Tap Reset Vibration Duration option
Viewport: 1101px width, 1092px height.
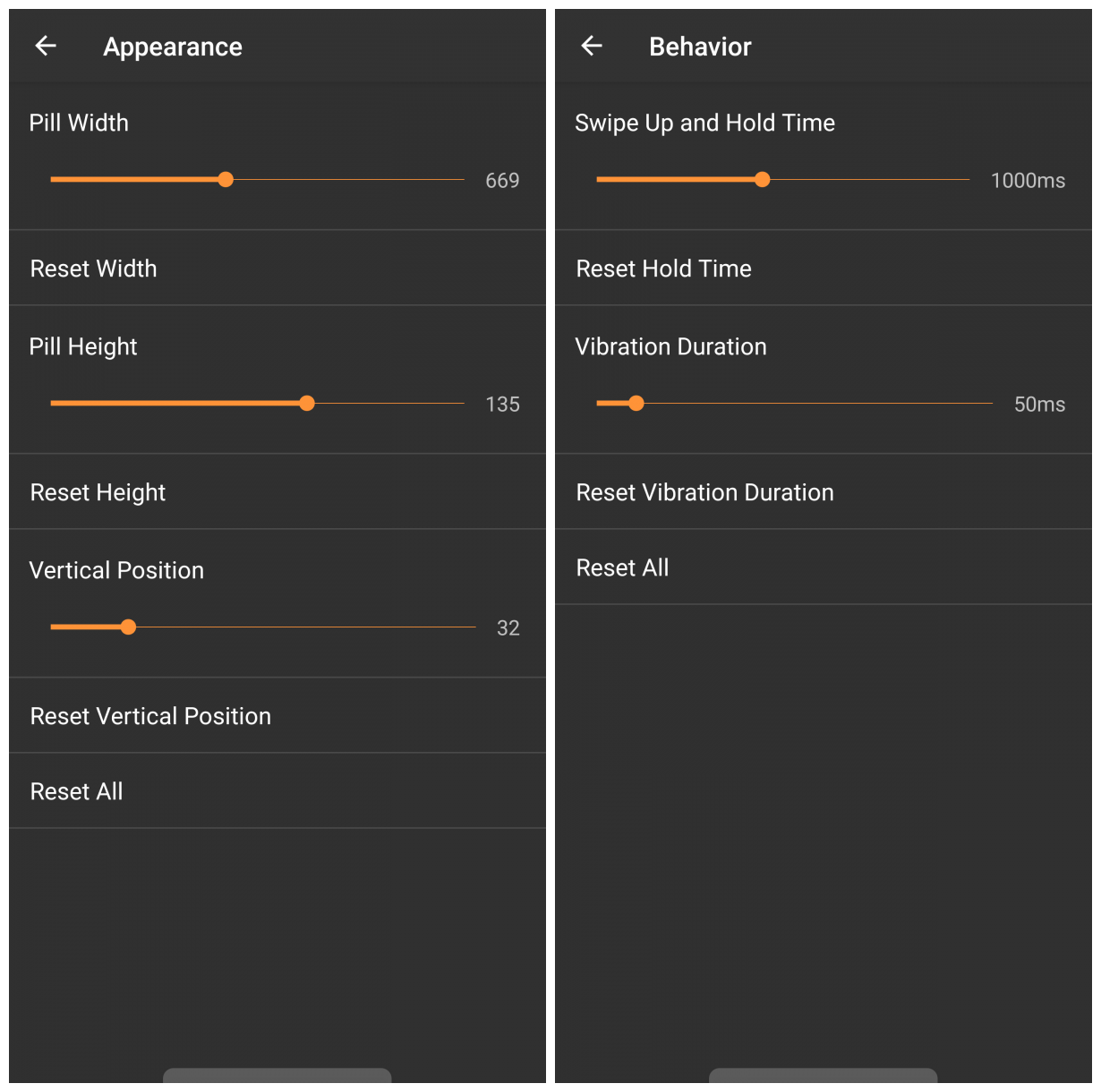(824, 492)
